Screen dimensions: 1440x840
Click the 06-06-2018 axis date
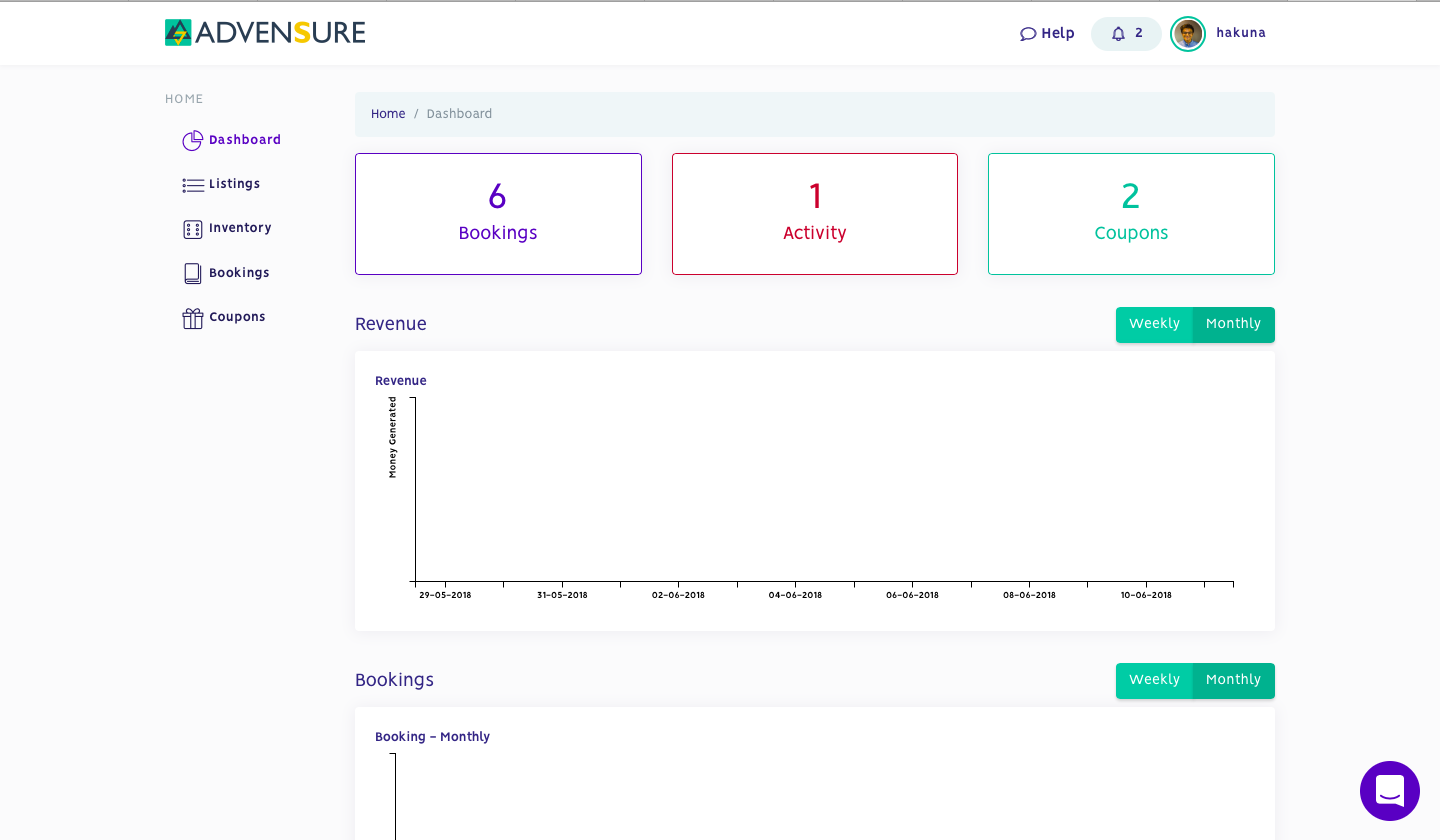(x=912, y=595)
